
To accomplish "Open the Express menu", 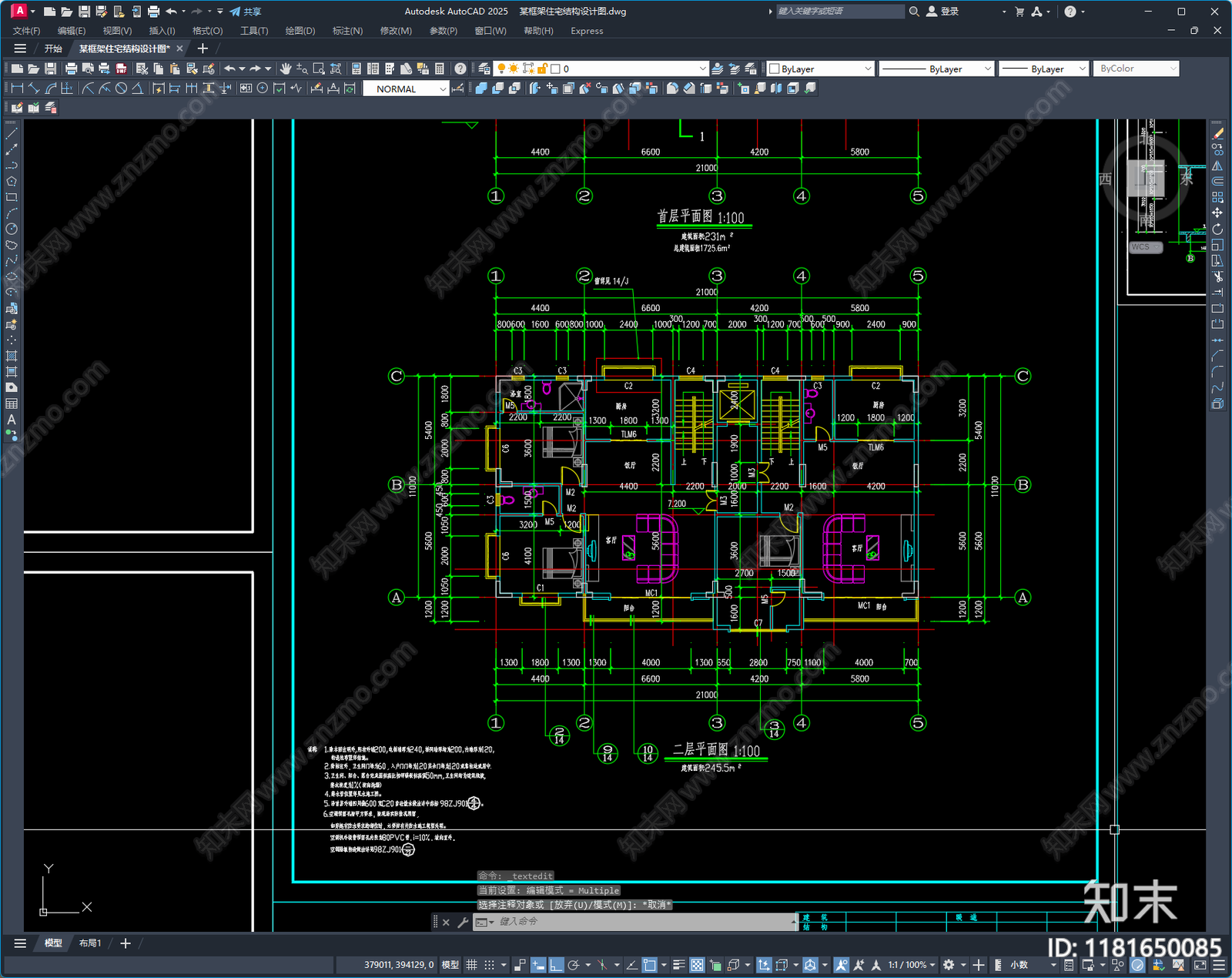I will click(587, 31).
